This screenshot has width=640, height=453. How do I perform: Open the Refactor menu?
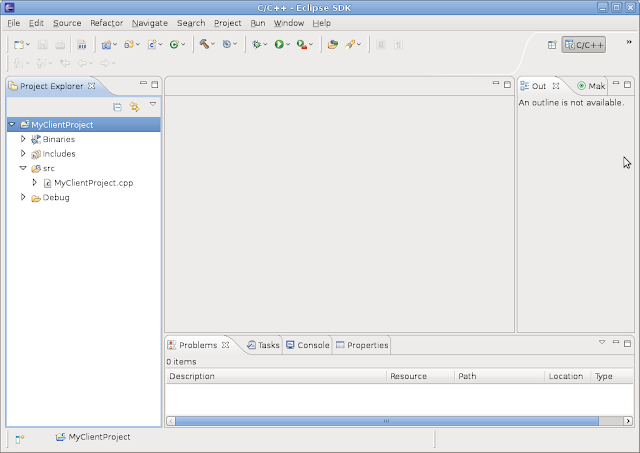pyautogui.click(x=107, y=23)
